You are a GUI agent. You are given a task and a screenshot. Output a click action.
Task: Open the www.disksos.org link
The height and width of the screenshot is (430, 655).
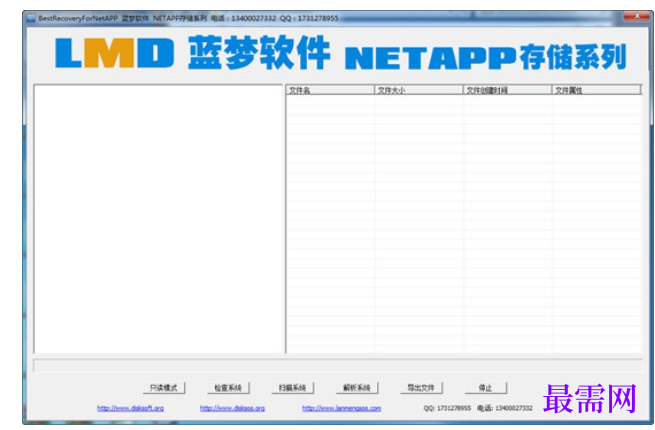[232, 408]
